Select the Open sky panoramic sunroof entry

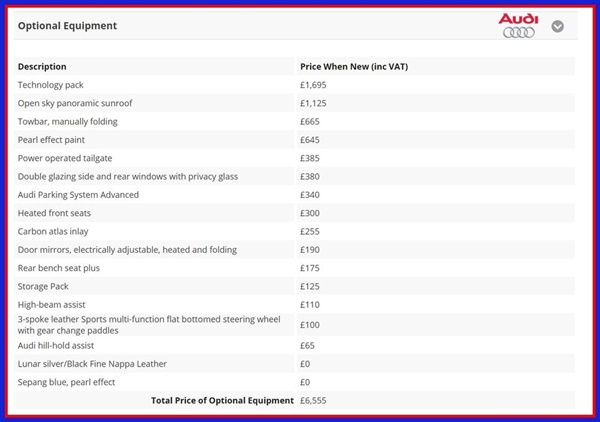pyautogui.click(x=74, y=103)
